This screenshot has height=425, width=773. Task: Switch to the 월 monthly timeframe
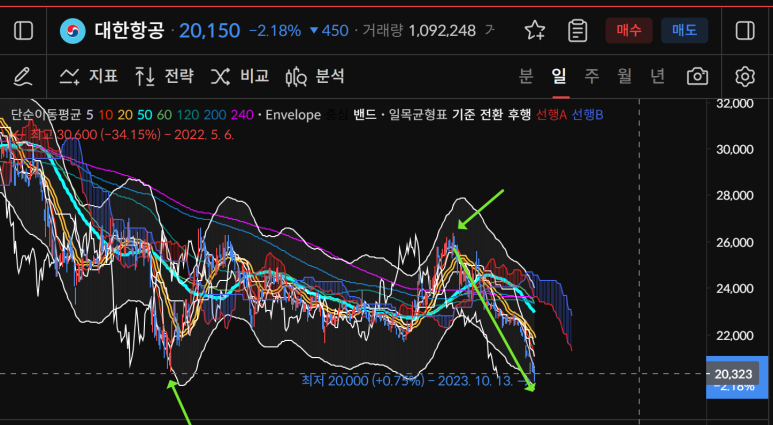coord(625,76)
